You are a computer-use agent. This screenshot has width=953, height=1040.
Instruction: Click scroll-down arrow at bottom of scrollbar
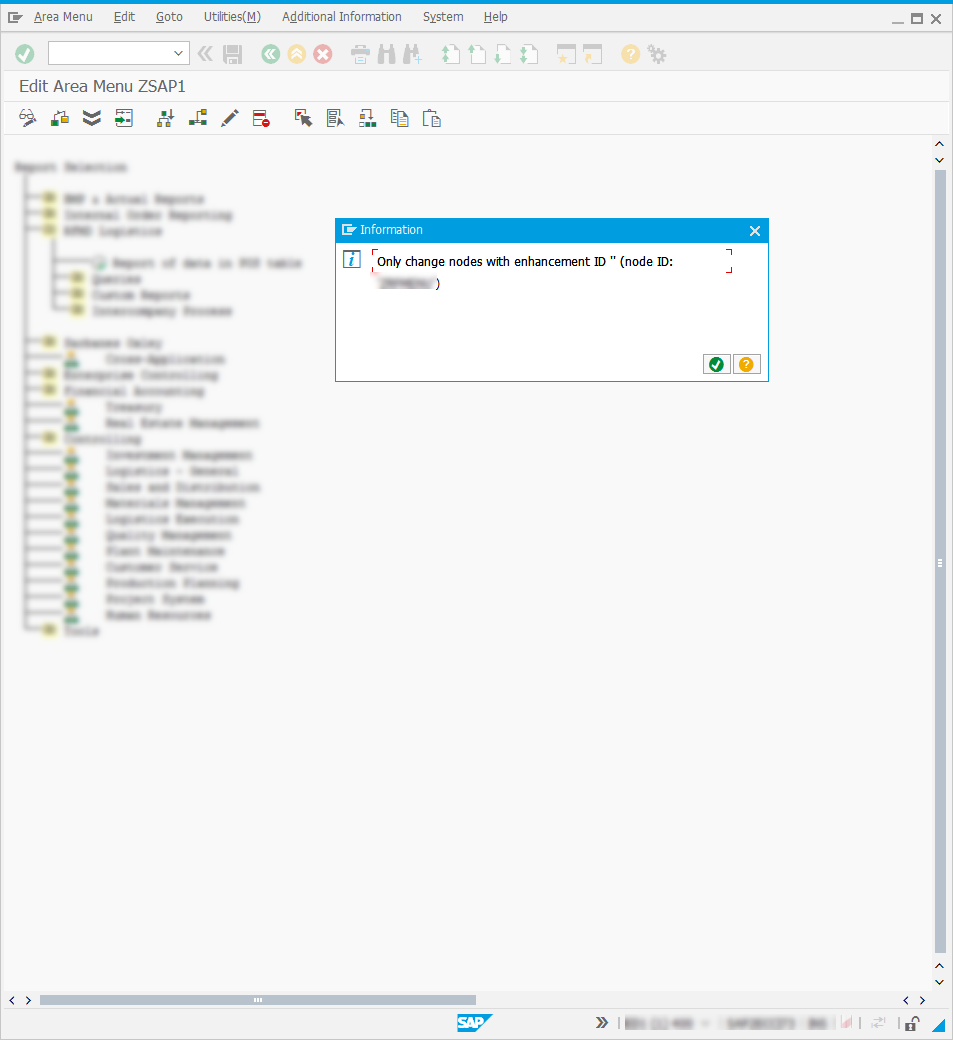(x=939, y=982)
